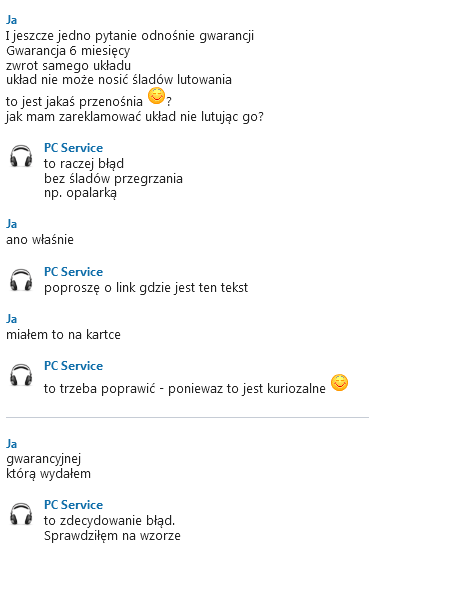Open PC Service name above 'poproszę o link'

click(73, 272)
